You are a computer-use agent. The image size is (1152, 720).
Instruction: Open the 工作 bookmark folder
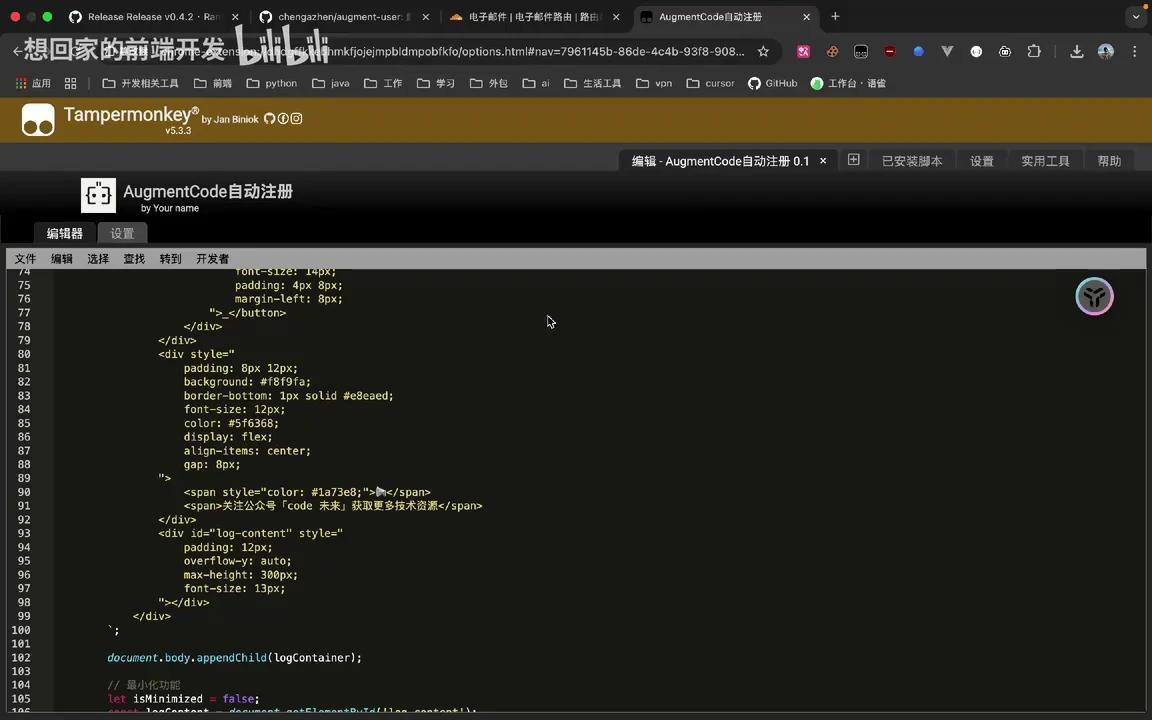(383, 83)
